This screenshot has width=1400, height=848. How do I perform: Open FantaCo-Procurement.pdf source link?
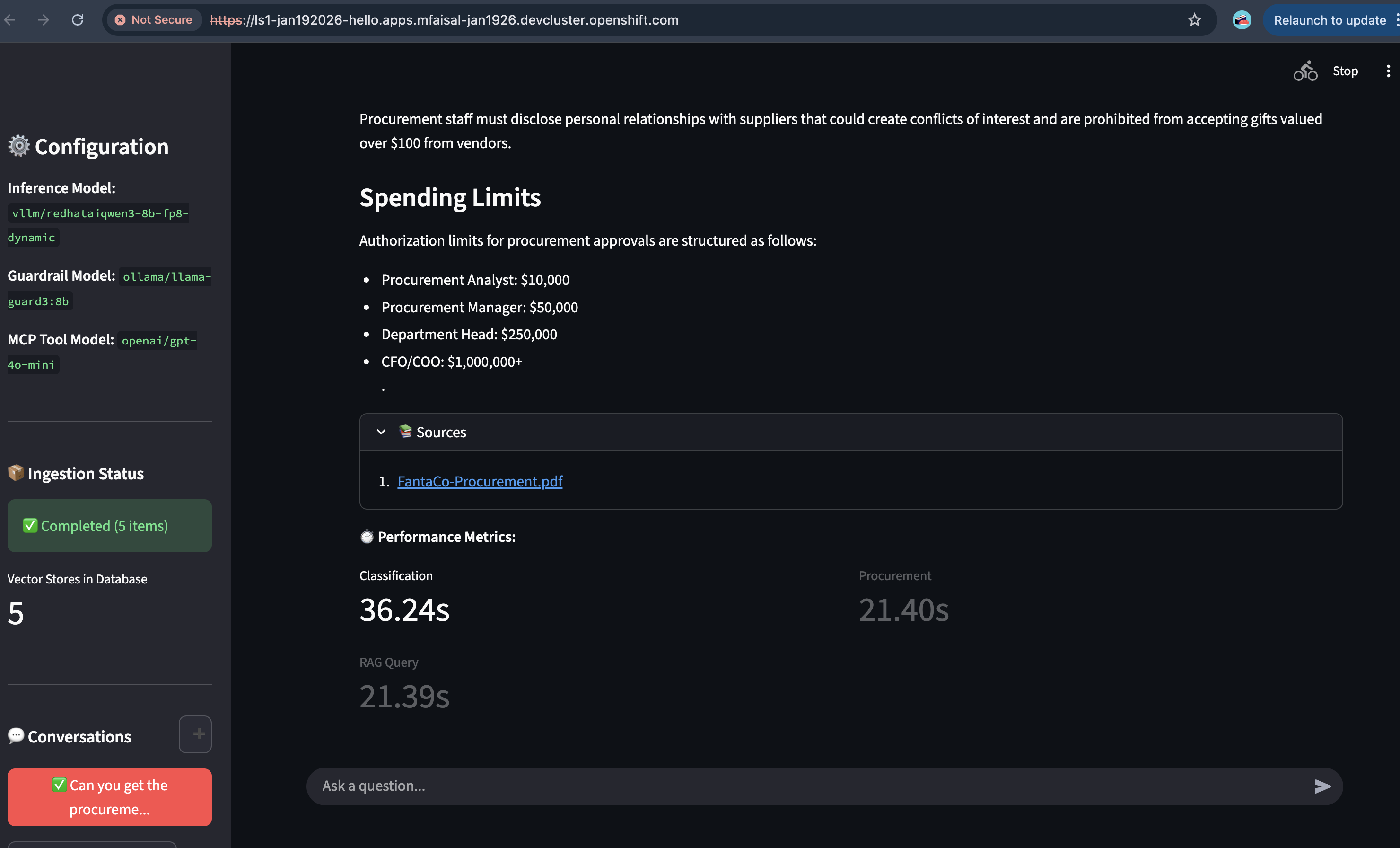point(480,481)
